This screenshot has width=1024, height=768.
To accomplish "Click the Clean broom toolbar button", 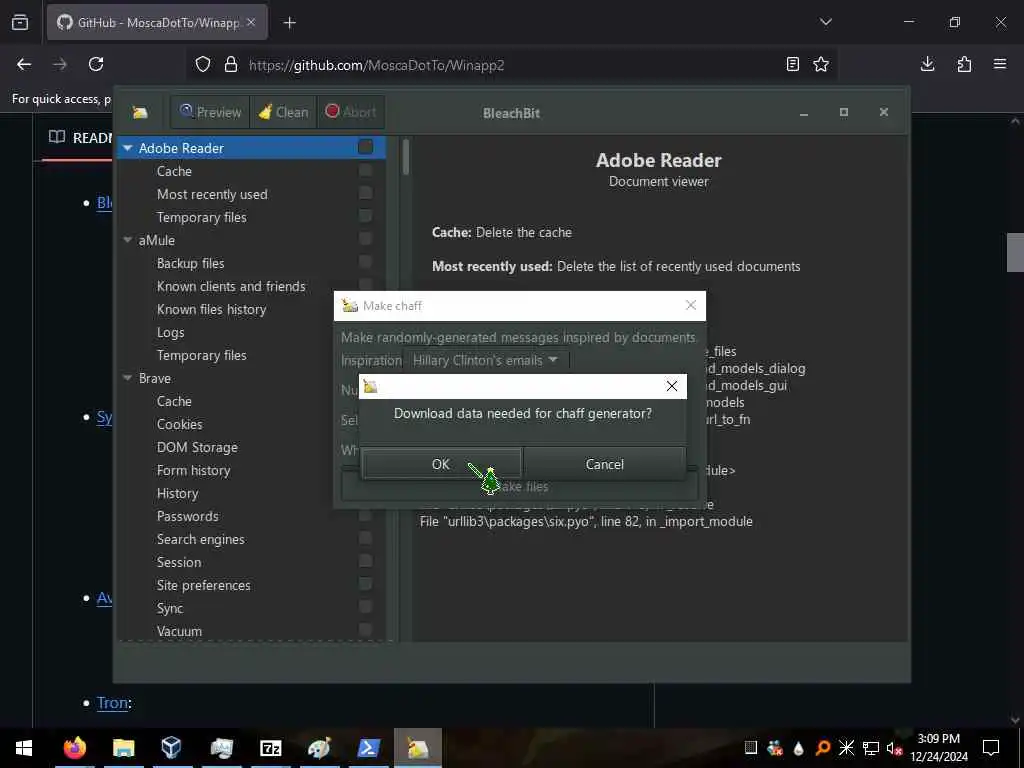I will (x=283, y=112).
